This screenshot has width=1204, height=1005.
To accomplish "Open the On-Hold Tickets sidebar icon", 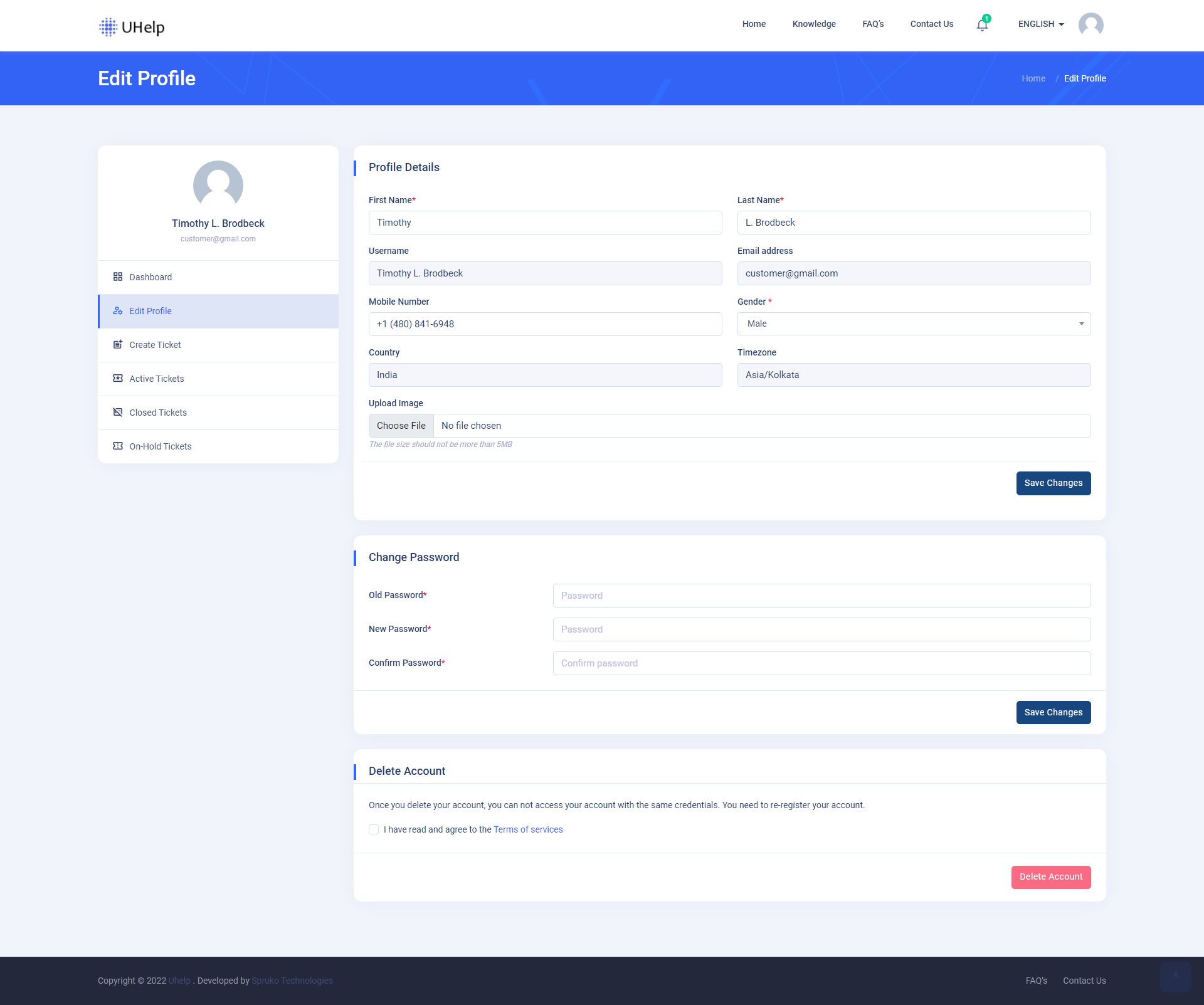I will pyautogui.click(x=118, y=446).
